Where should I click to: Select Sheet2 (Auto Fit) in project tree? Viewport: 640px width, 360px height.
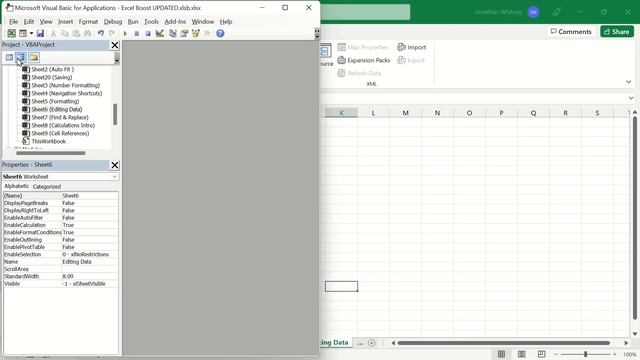[x=53, y=69]
